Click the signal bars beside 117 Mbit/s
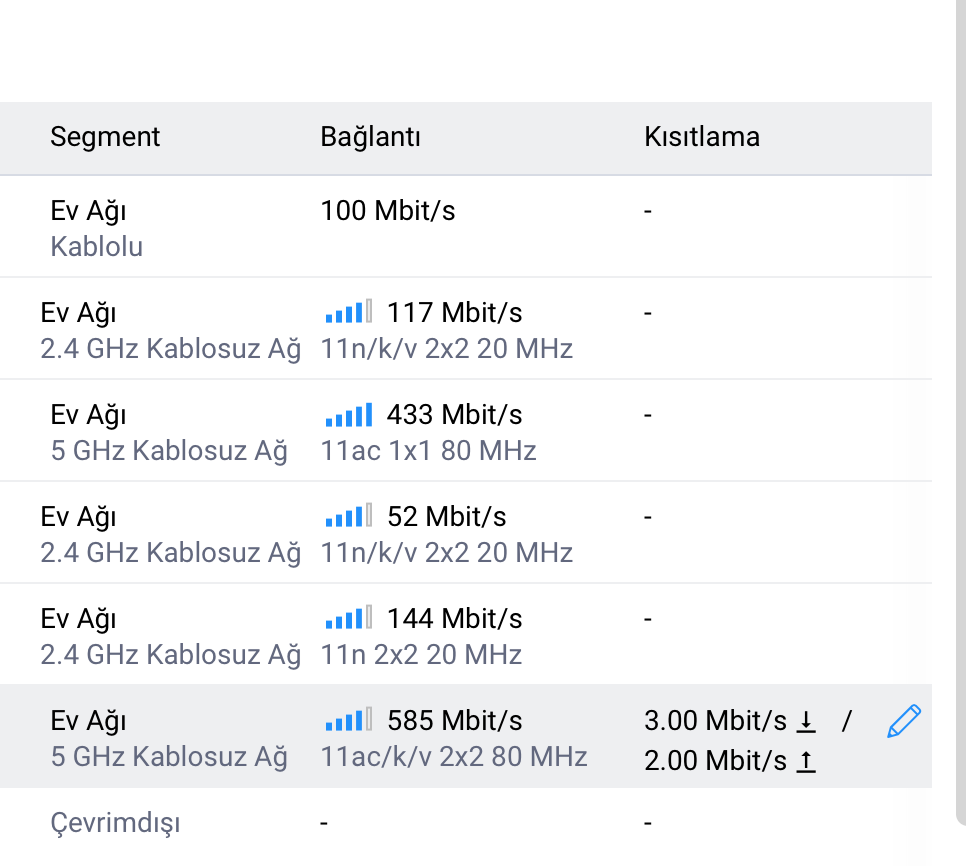The width and height of the screenshot is (966, 866). pos(349,311)
